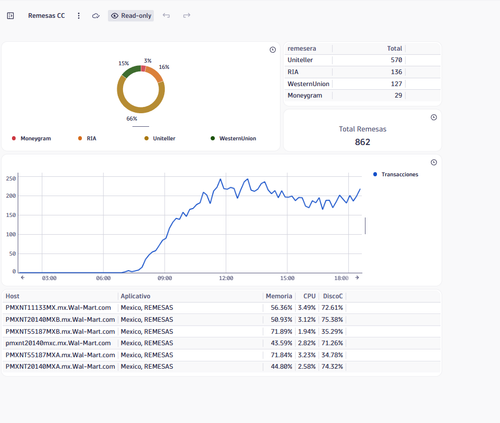
Task: Click the Uniteller row in the remesera table
Action: [362, 60]
